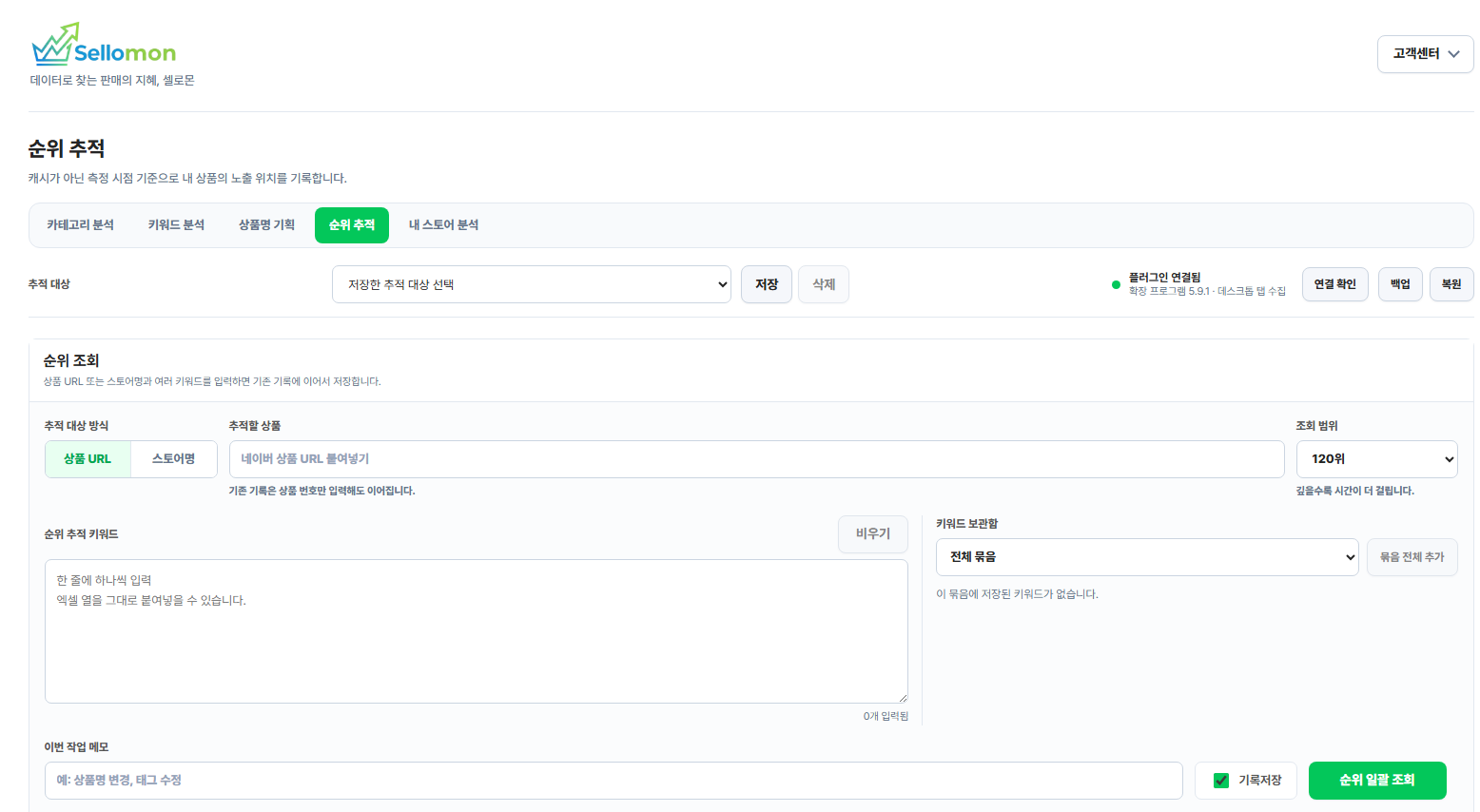This screenshot has width=1480, height=812.
Task: Click the 깊을수록 시간이 더 걸립니다 hint
Action: click(x=1355, y=491)
